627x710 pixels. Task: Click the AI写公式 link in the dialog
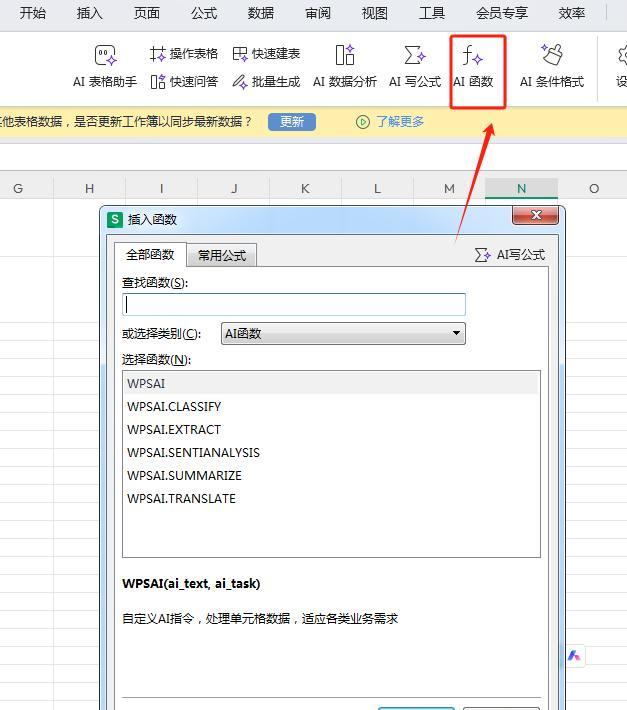[510, 255]
